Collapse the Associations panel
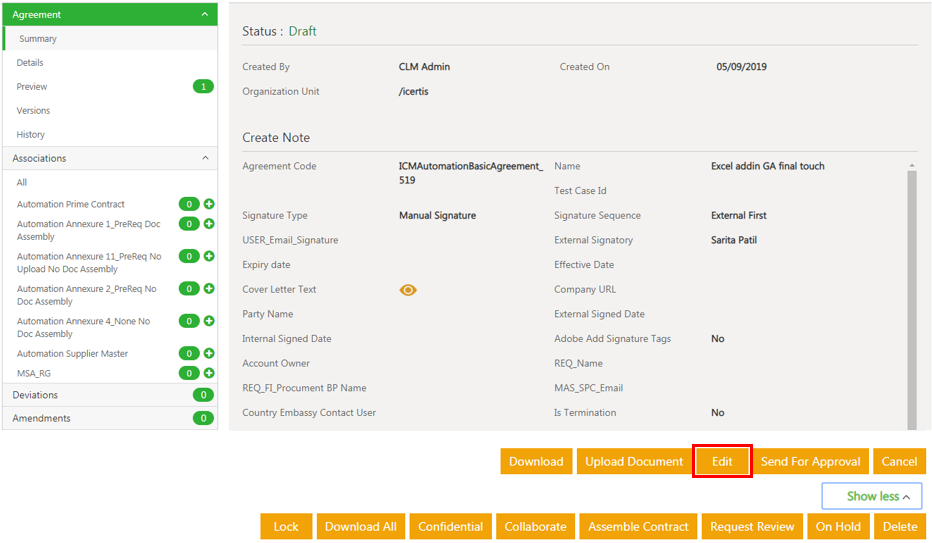 point(205,158)
